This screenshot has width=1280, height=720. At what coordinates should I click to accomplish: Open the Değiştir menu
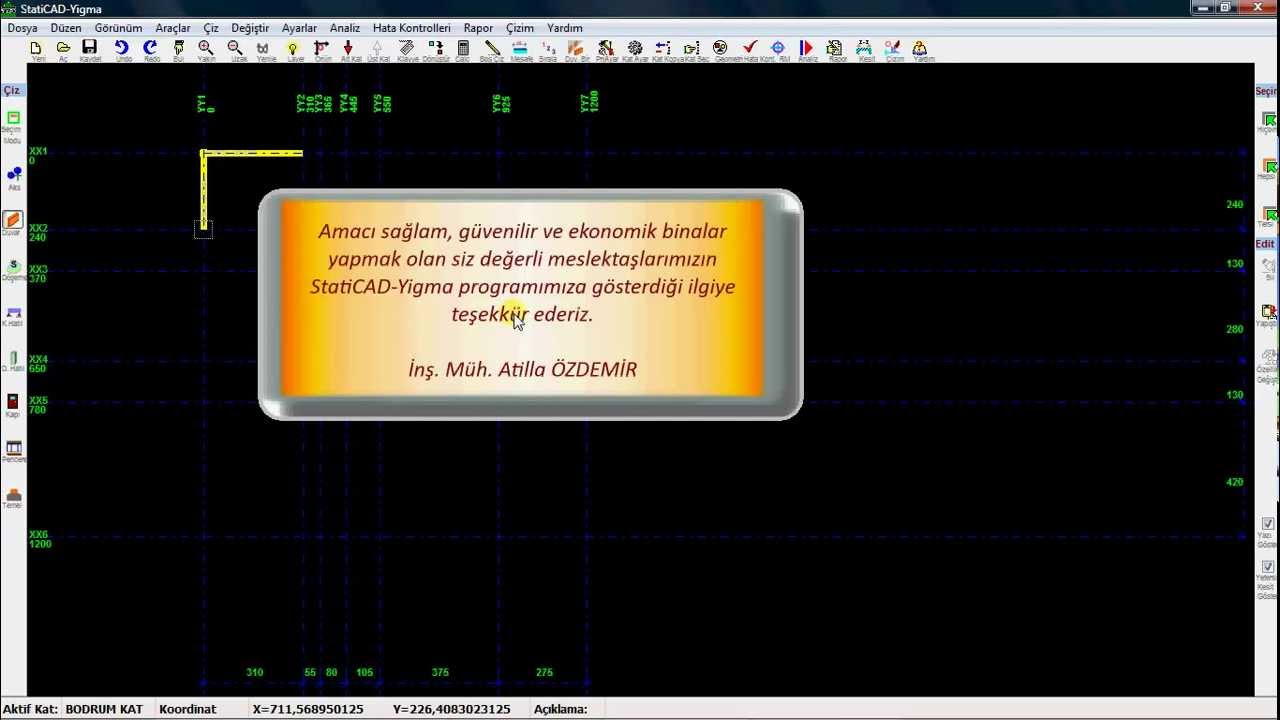250,28
